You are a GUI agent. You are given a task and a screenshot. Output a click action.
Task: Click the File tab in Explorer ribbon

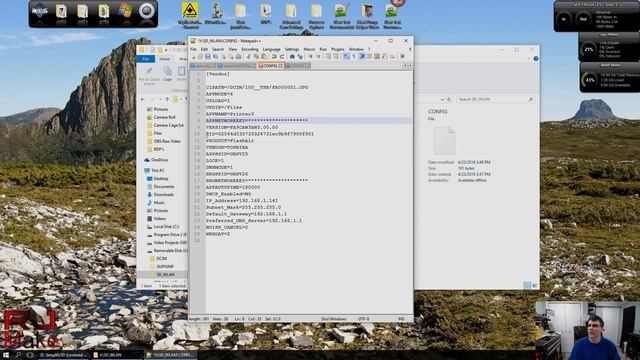click(145, 59)
